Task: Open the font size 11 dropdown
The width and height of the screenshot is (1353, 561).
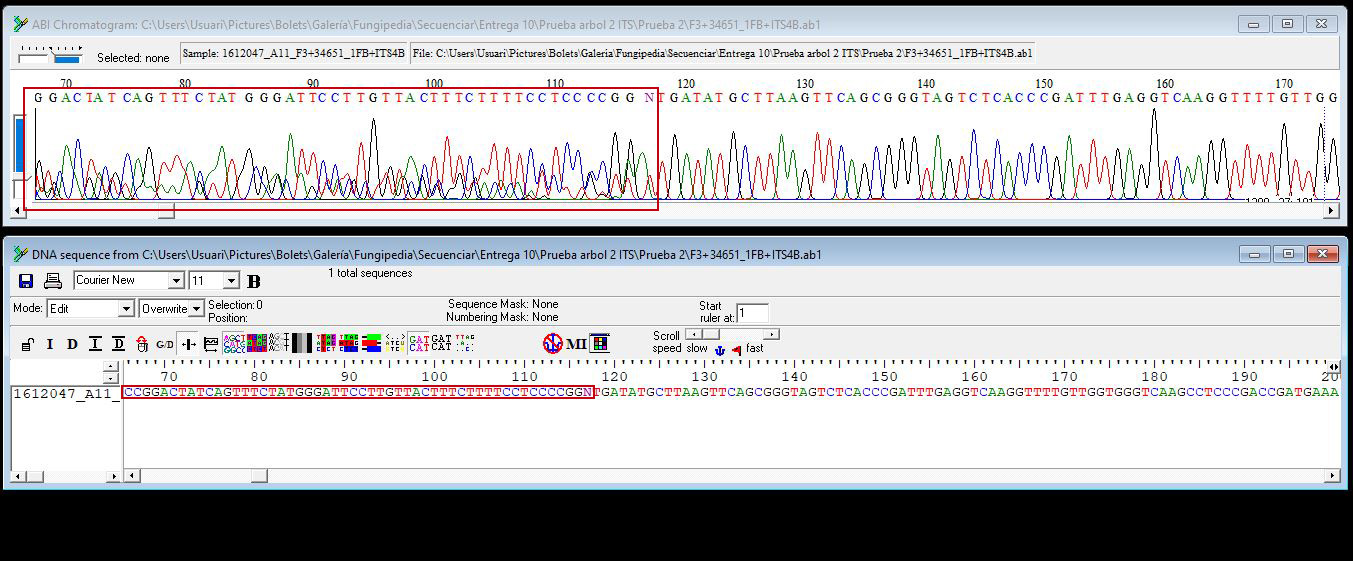Action: click(x=232, y=281)
